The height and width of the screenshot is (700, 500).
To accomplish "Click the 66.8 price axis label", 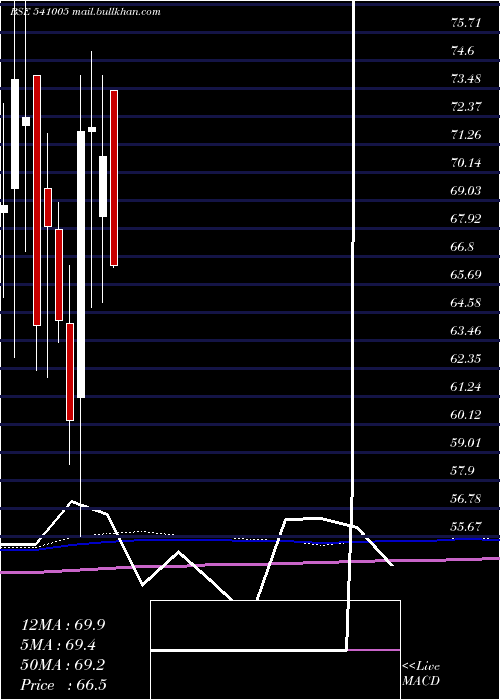I will click(x=462, y=247).
